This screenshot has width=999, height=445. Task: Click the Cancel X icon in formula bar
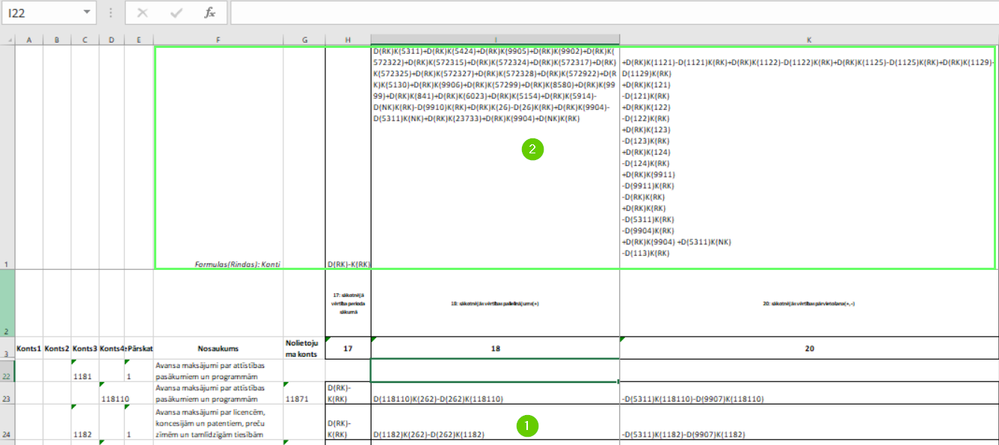point(143,13)
